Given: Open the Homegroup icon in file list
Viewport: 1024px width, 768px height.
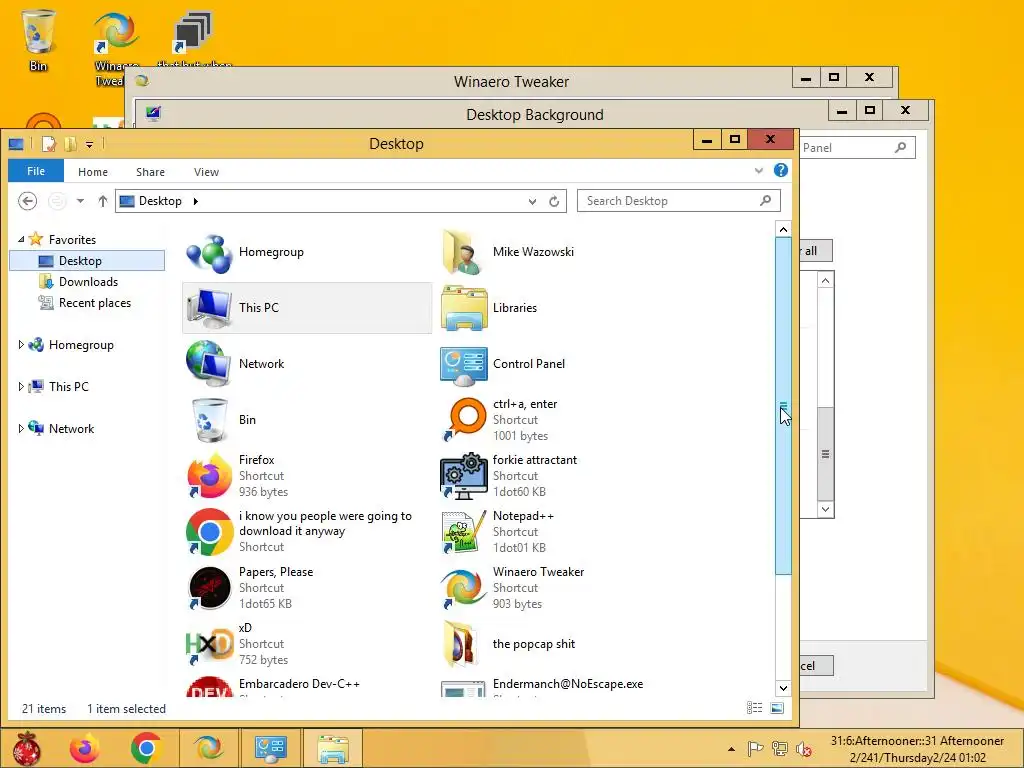Looking at the screenshot, I should 209,252.
